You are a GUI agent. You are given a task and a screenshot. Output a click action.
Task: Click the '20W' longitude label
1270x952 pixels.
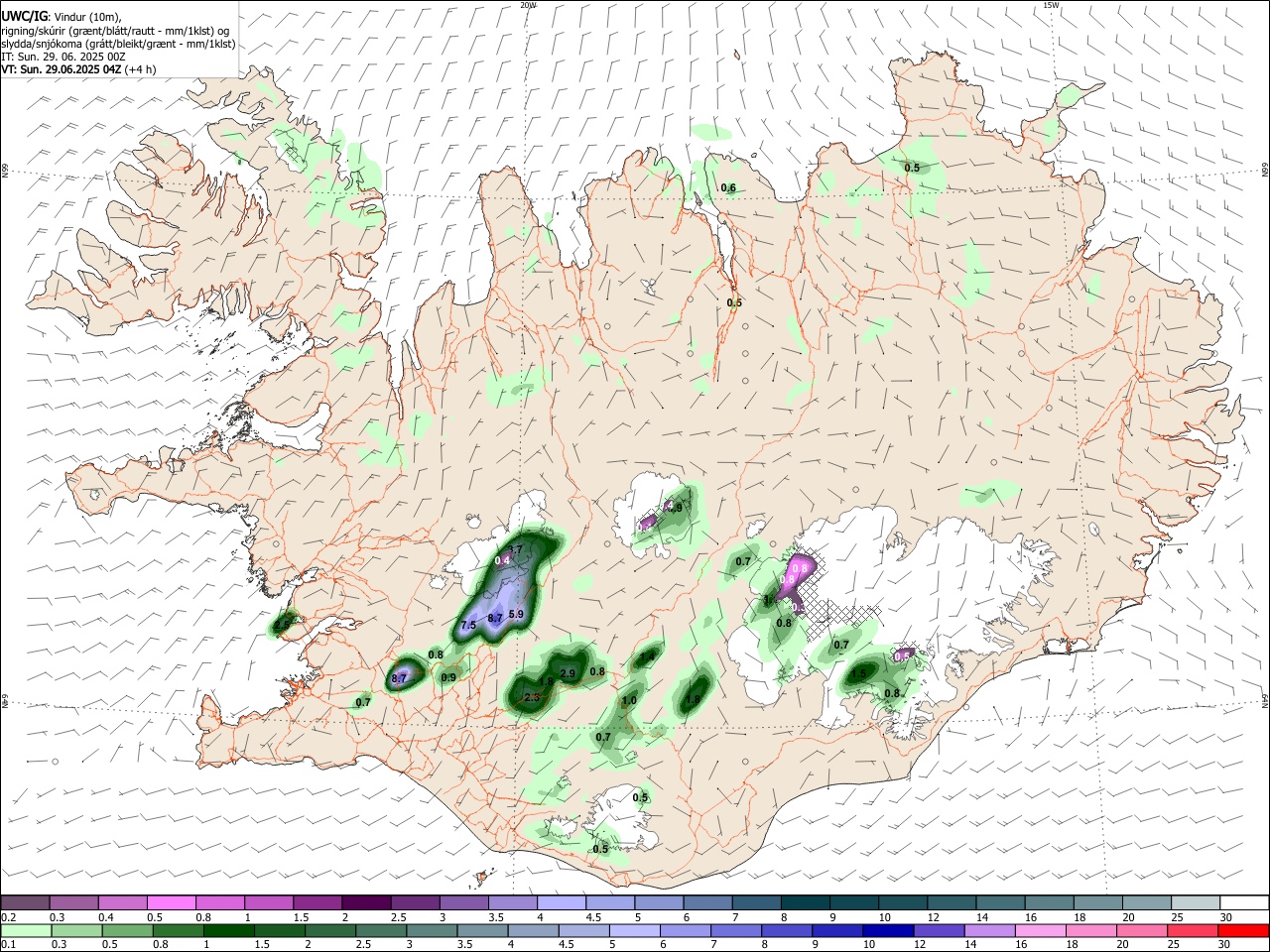[x=528, y=5]
